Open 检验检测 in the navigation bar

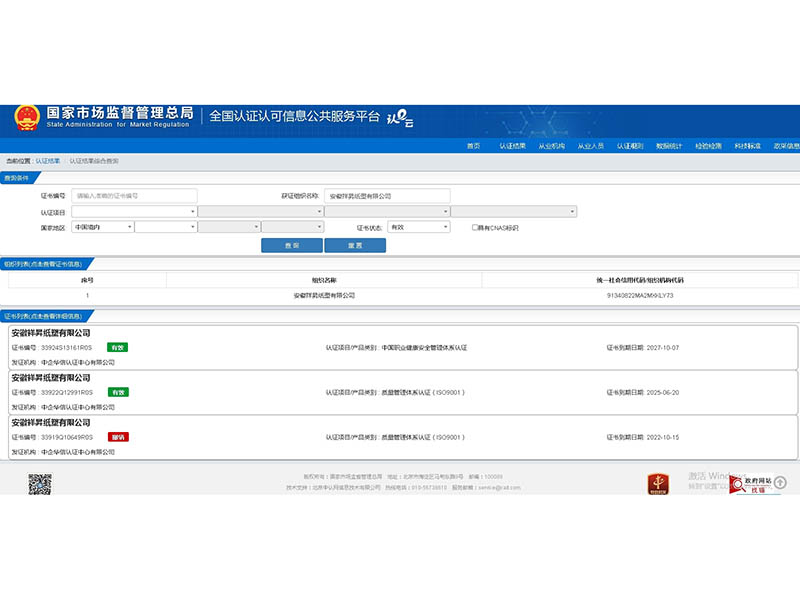[708, 146]
